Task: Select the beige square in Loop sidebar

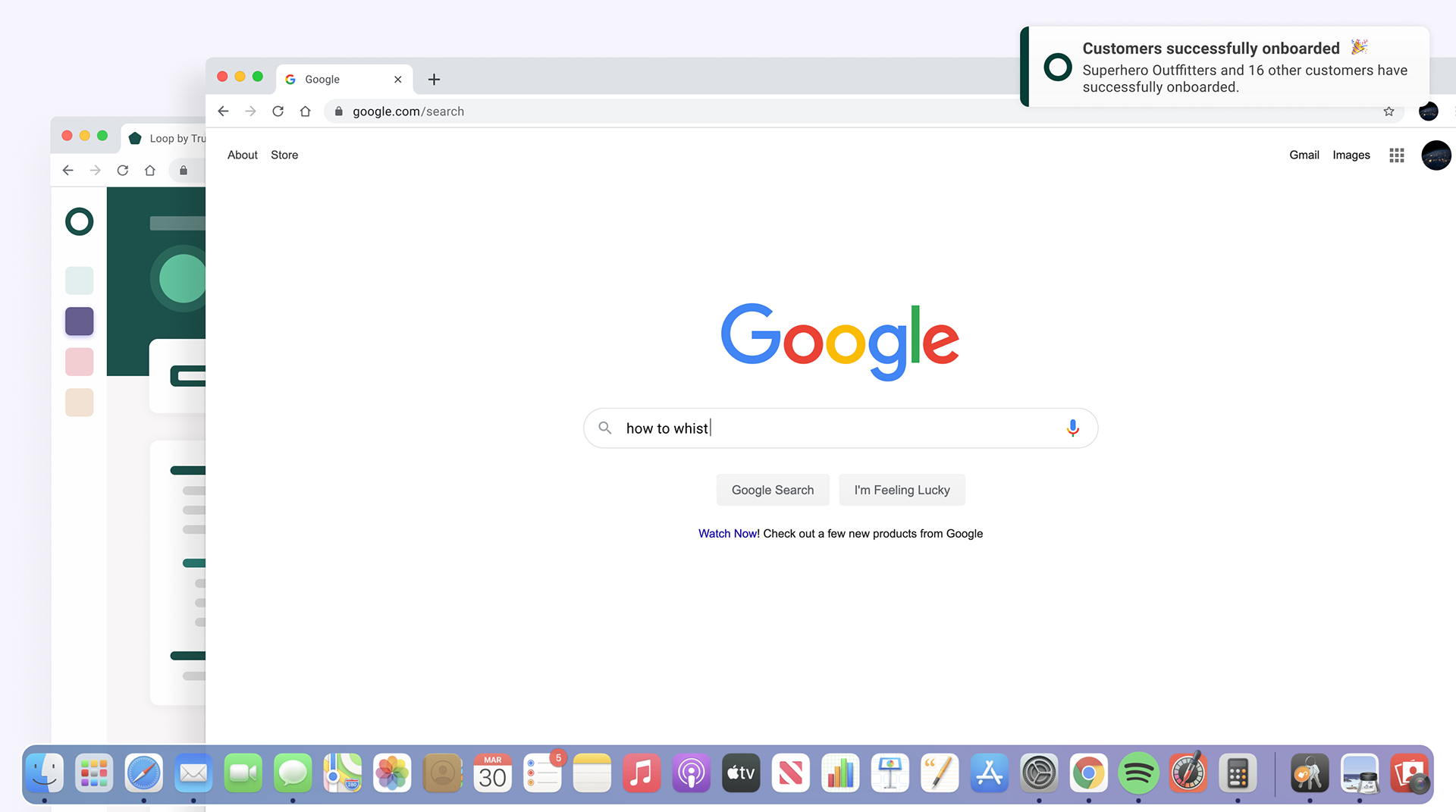Action: [x=80, y=403]
